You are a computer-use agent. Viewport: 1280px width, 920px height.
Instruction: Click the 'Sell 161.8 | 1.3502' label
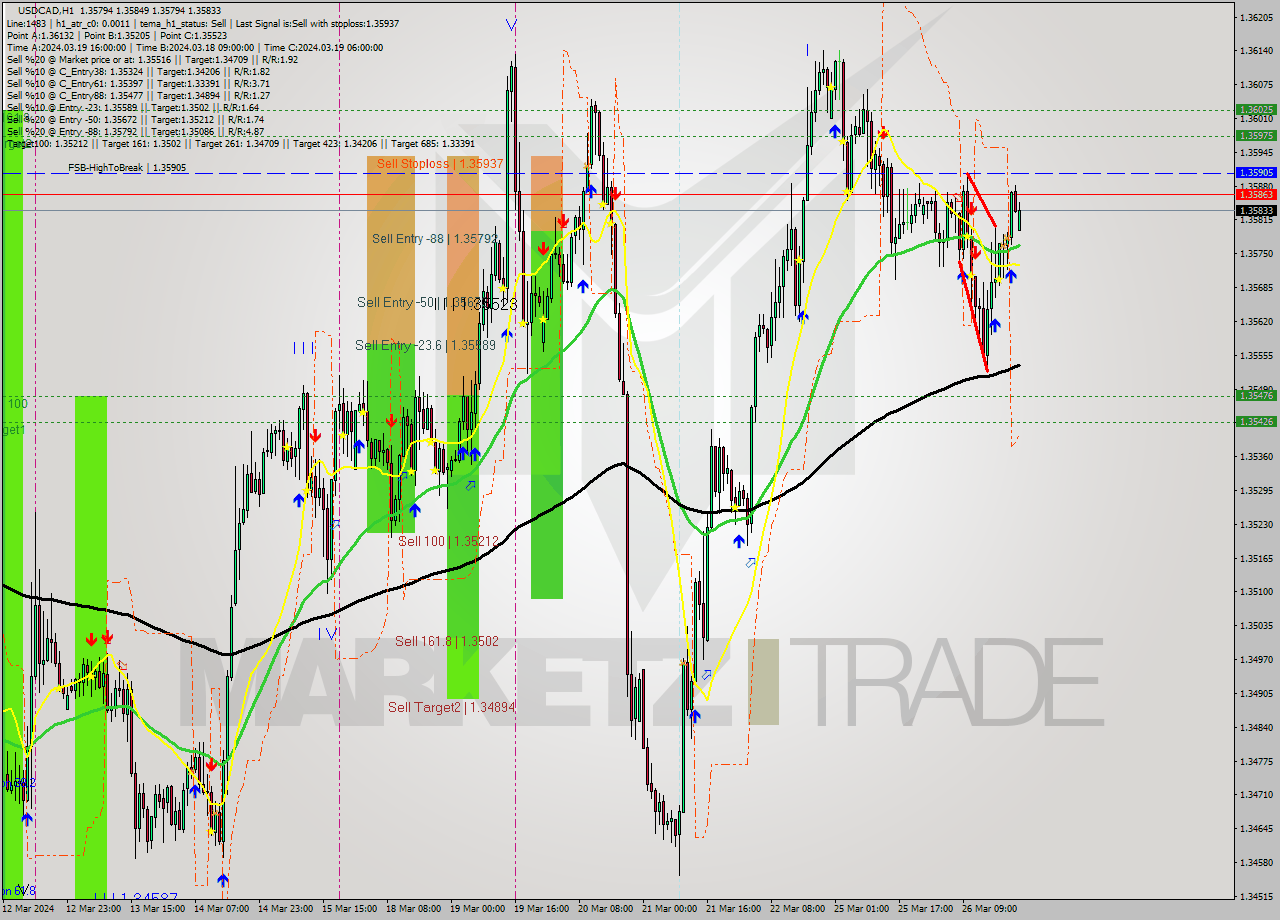click(446, 641)
